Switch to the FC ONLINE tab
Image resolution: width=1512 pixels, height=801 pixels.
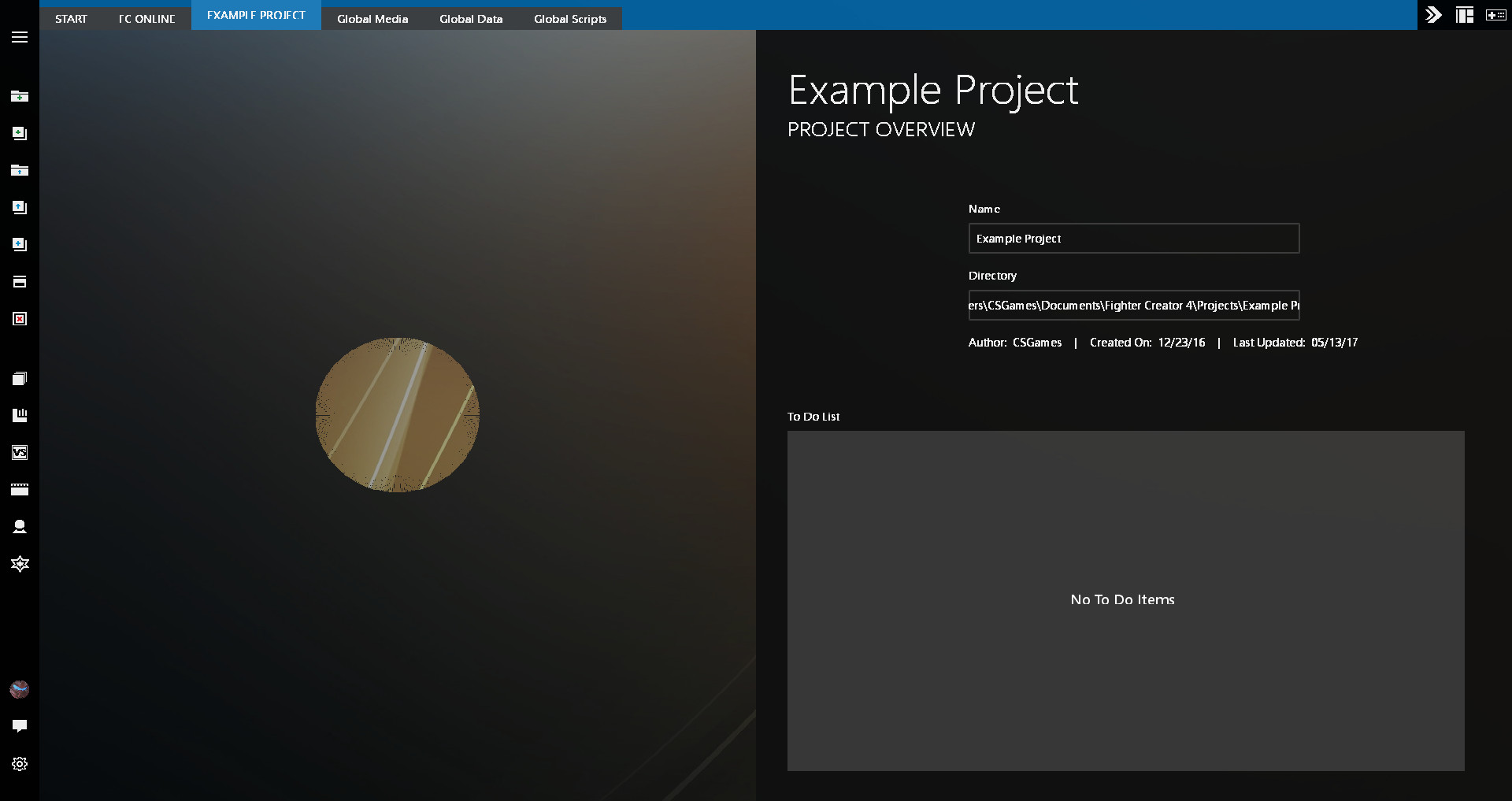tap(146, 19)
